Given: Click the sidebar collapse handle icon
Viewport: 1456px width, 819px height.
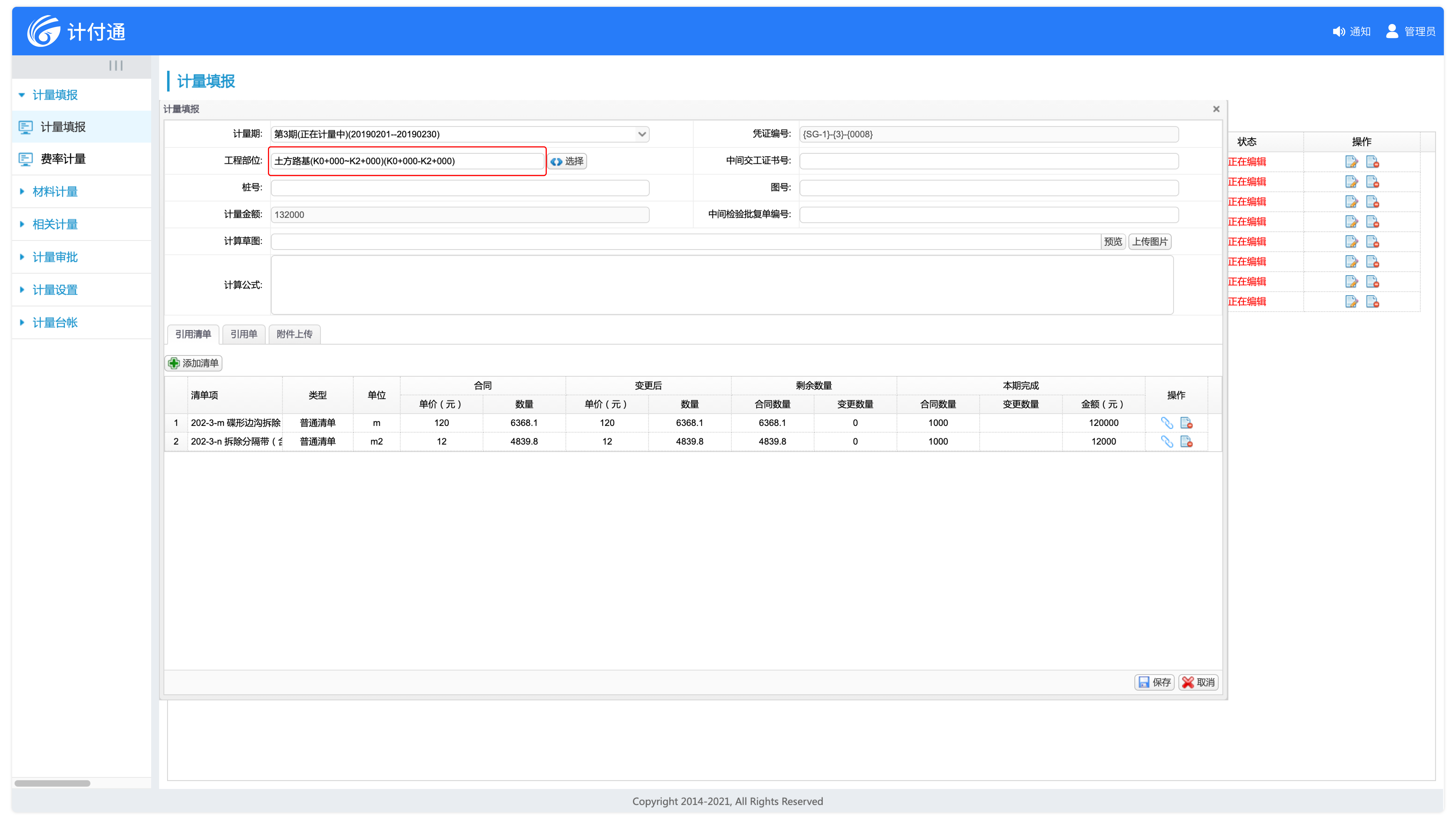Looking at the screenshot, I should tap(116, 65).
